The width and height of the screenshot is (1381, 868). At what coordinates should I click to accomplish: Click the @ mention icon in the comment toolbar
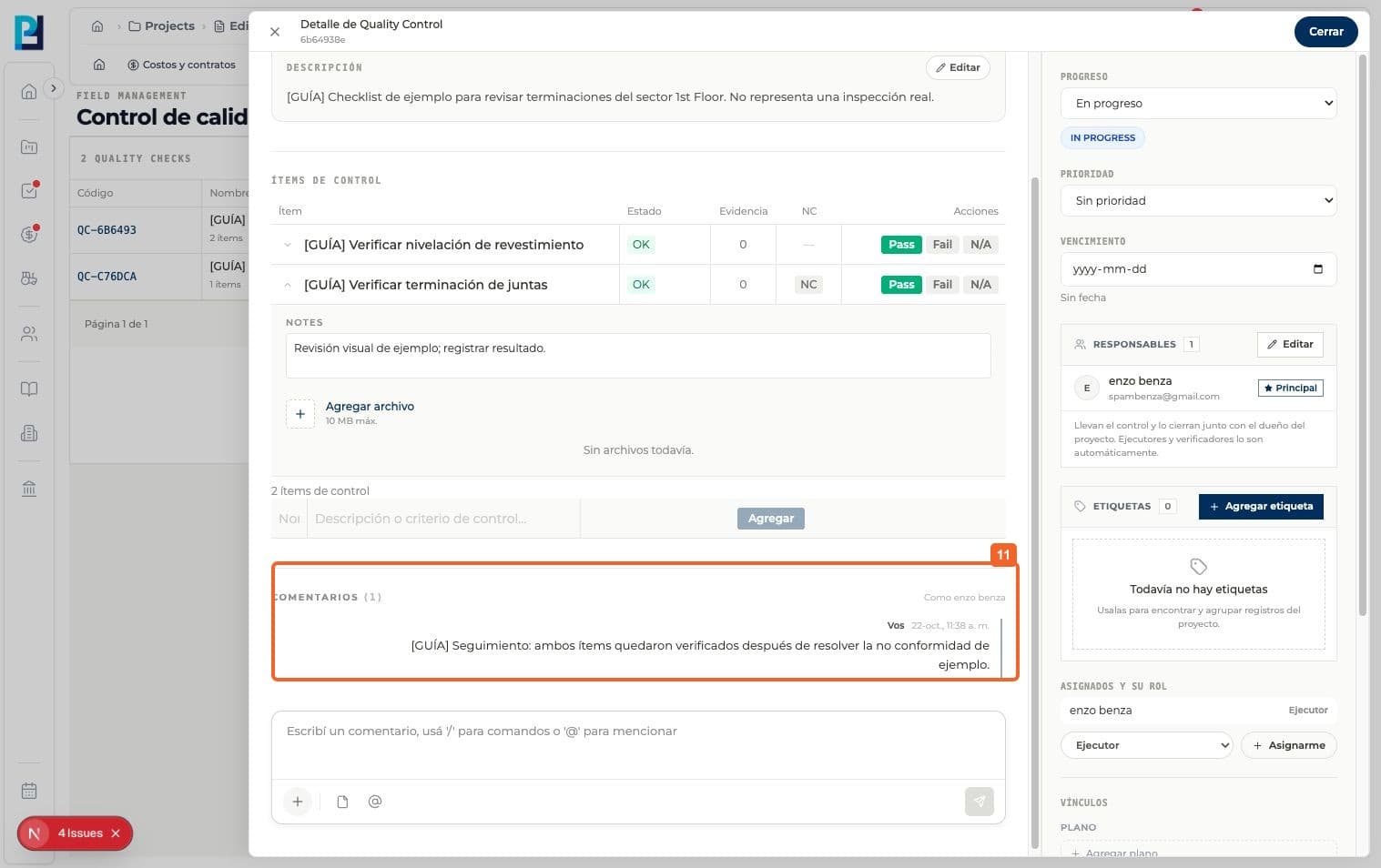(375, 802)
